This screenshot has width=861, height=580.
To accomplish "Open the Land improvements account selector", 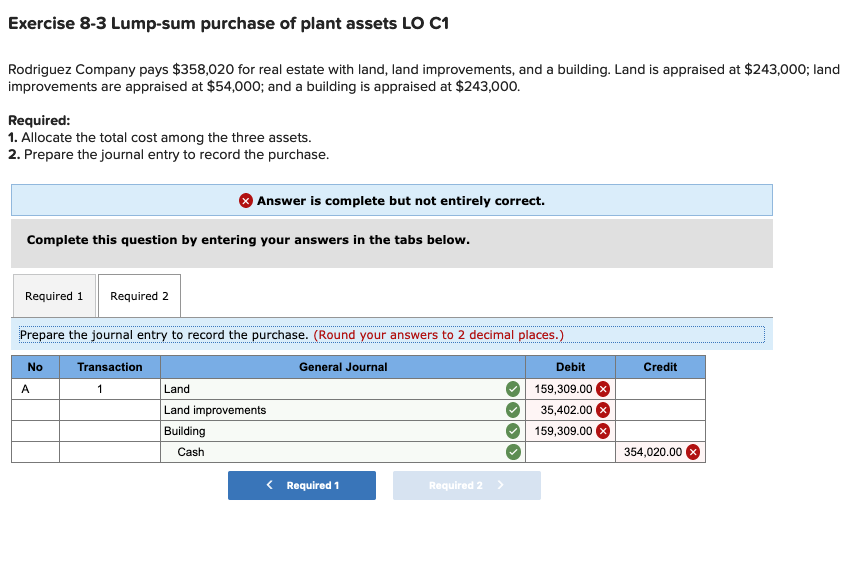I will click(x=330, y=410).
